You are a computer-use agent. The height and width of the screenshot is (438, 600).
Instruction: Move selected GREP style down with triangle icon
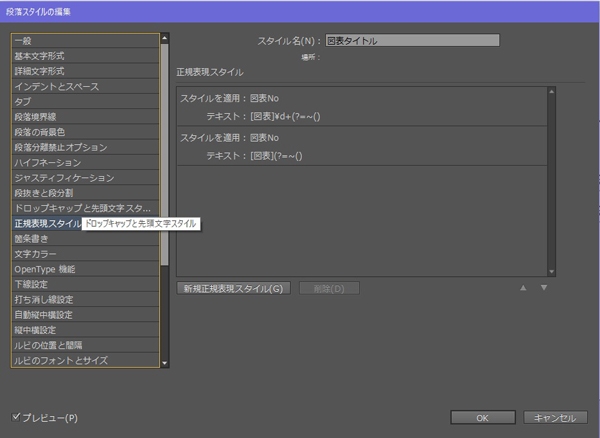(544, 289)
